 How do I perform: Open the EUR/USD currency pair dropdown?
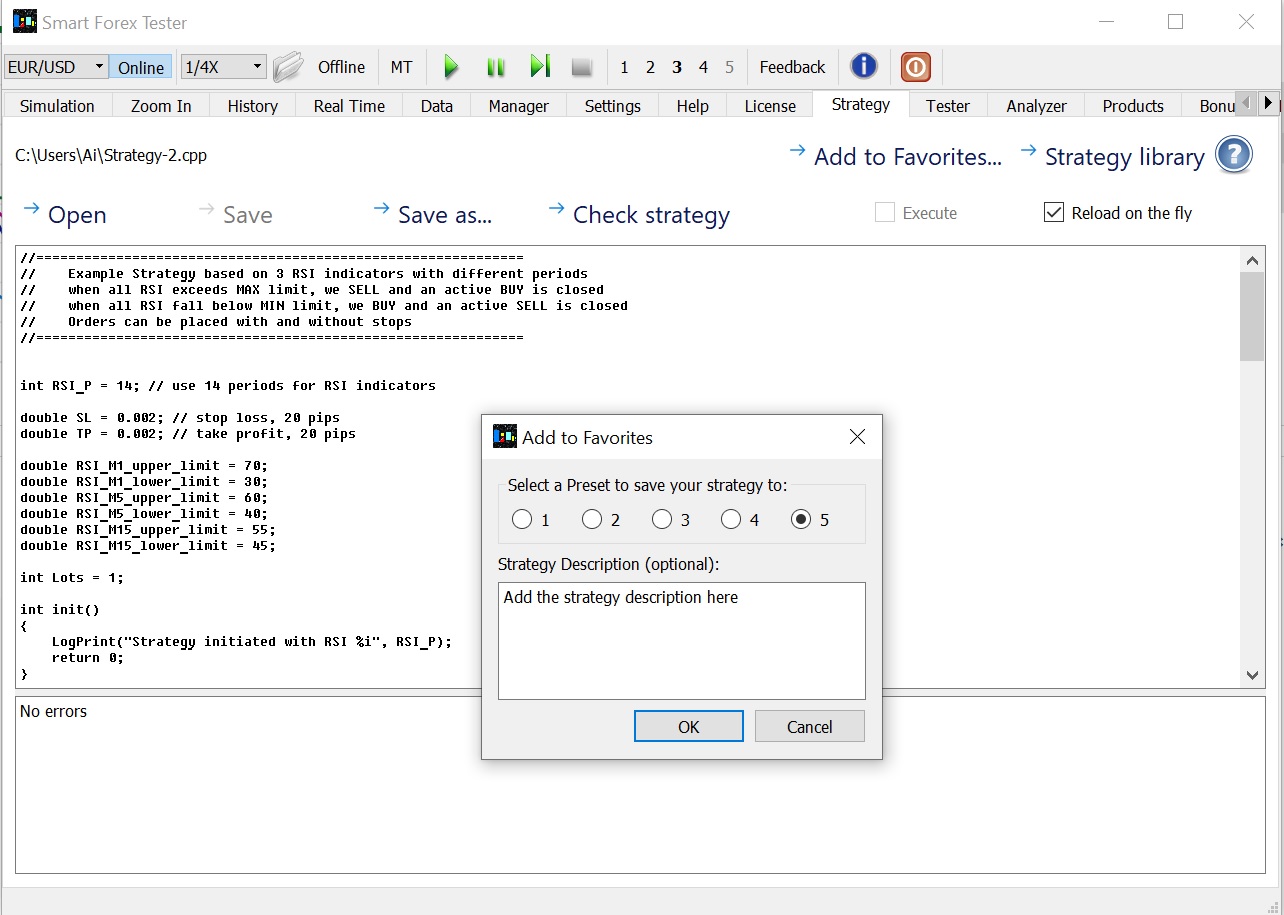[56, 67]
